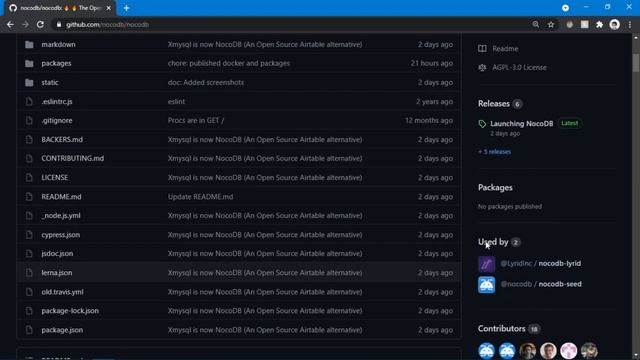Image resolution: width=640 pixels, height=360 pixels.
Task: Open package.json file
Action: [62, 330]
